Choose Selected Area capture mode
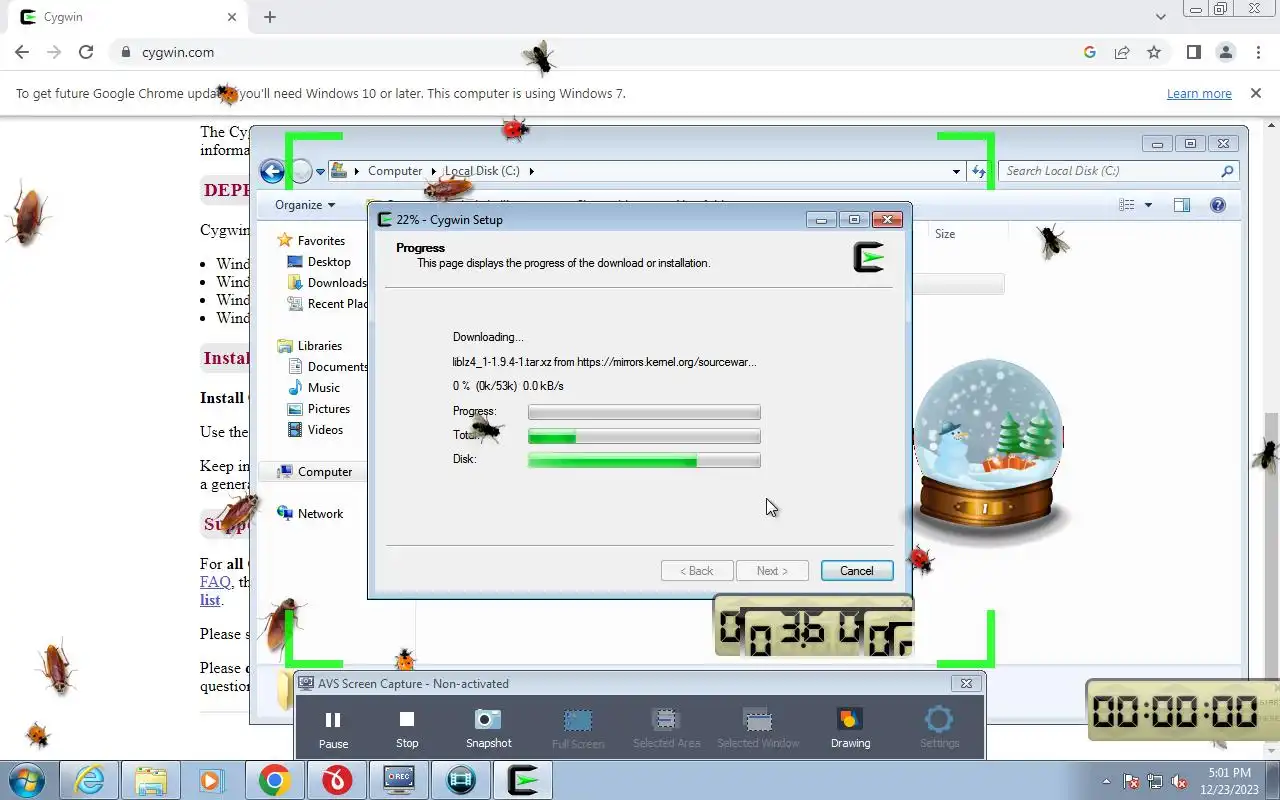This screenshot has width=1280, height=800. pos(666,729)
